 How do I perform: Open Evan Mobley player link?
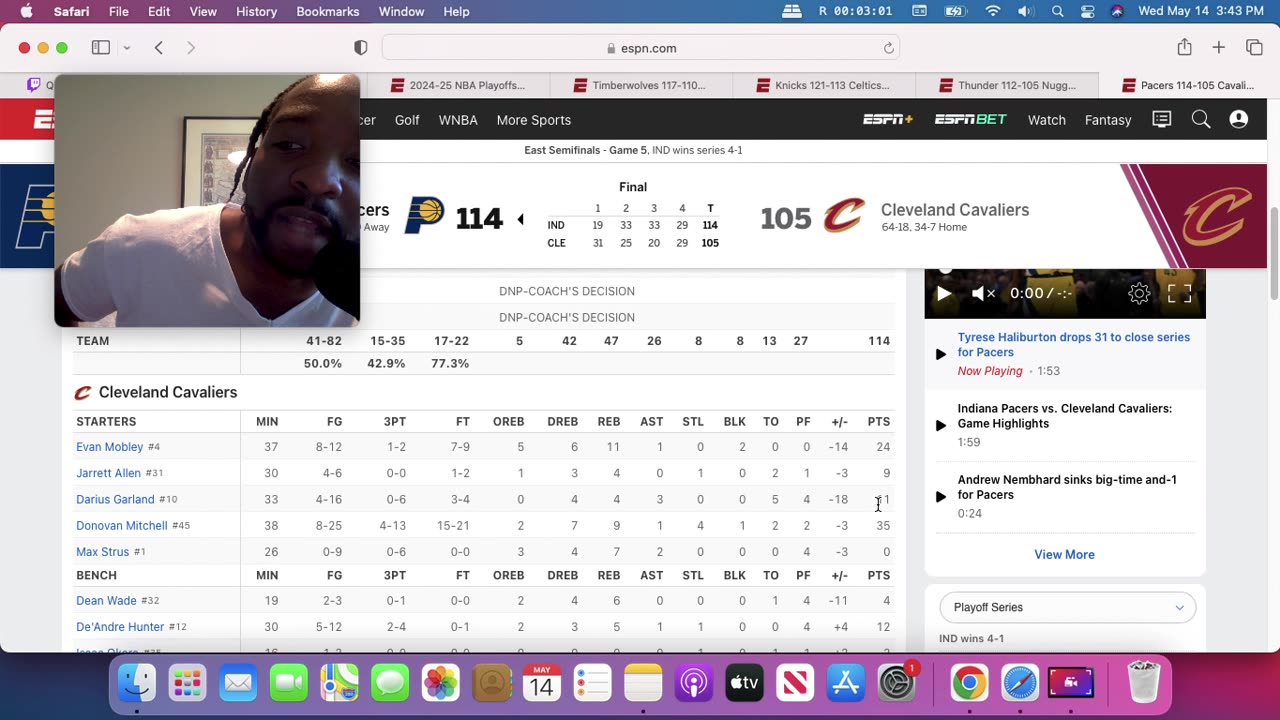[x=110, y=447]
